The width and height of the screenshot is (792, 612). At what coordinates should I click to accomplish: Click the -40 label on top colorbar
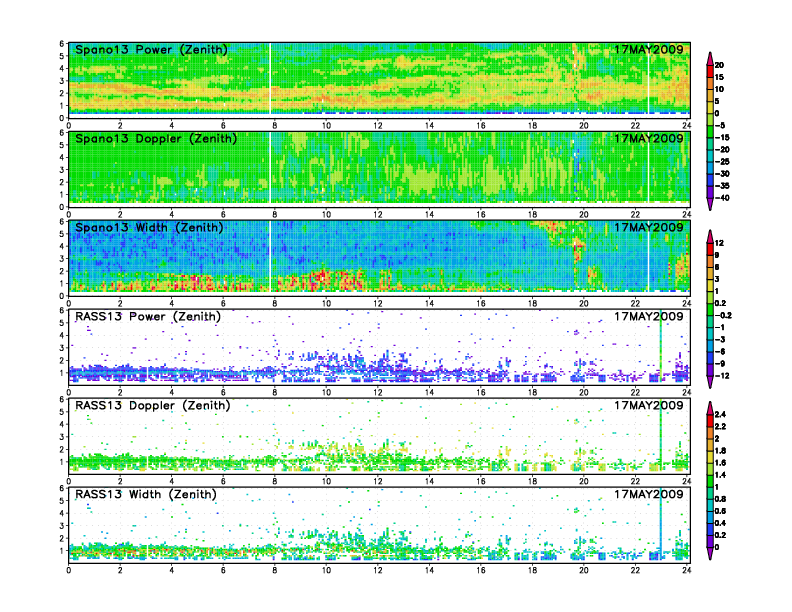click(722, 198)
